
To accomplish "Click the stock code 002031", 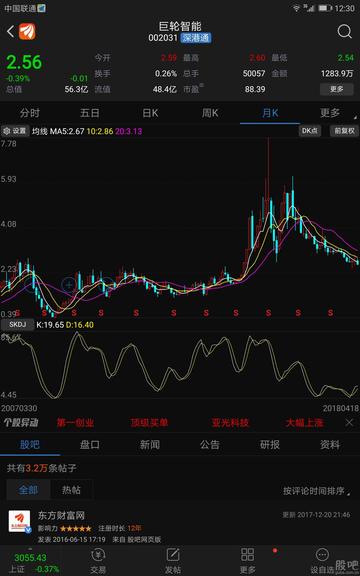I will [x=163, y=38].
